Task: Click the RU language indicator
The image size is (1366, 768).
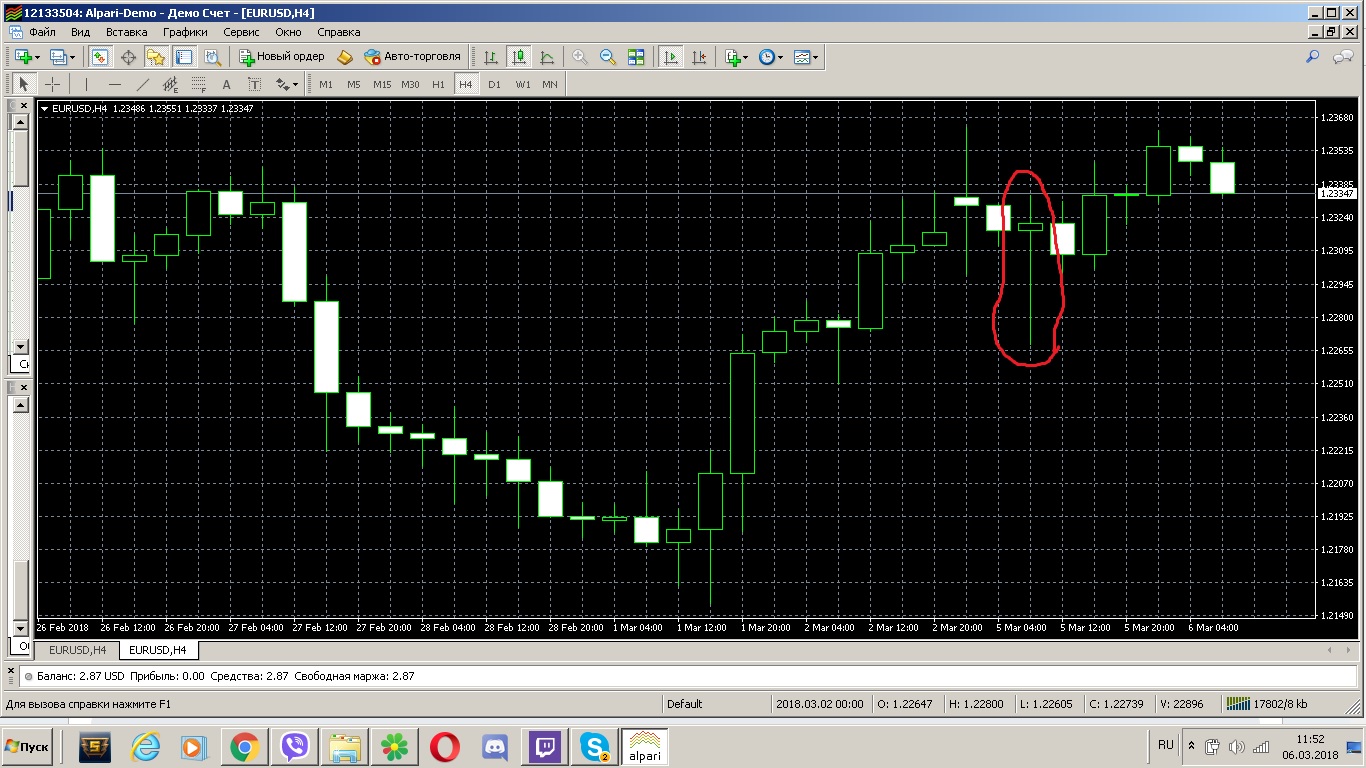Action: click(1166, 745)
